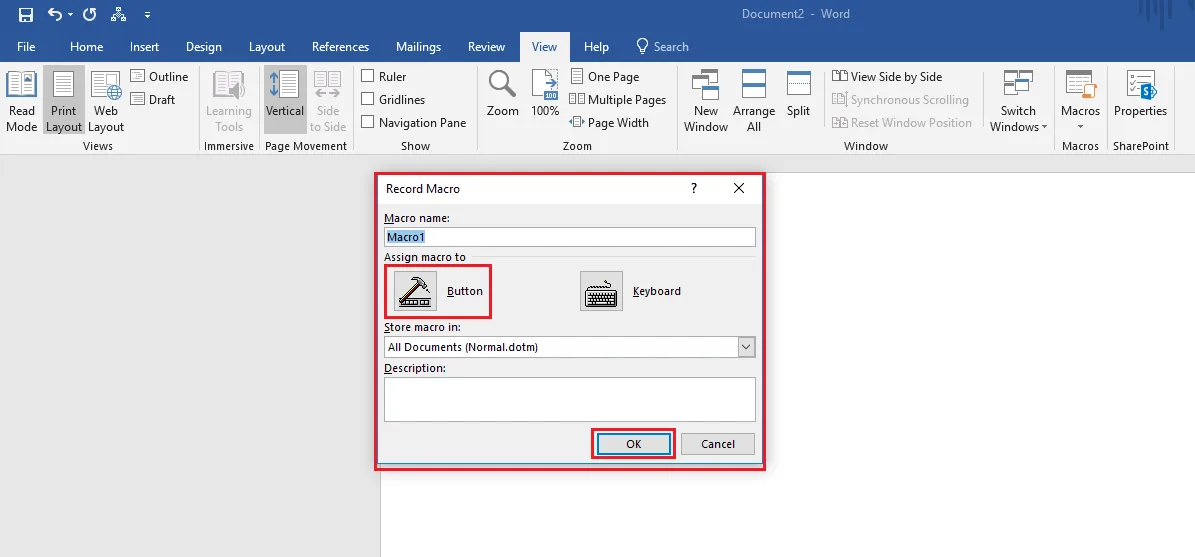The width and height of the screenshot is (1195, 557).
Task: Toggle the Navigation Pane checkbox
Action: (367, 122)
